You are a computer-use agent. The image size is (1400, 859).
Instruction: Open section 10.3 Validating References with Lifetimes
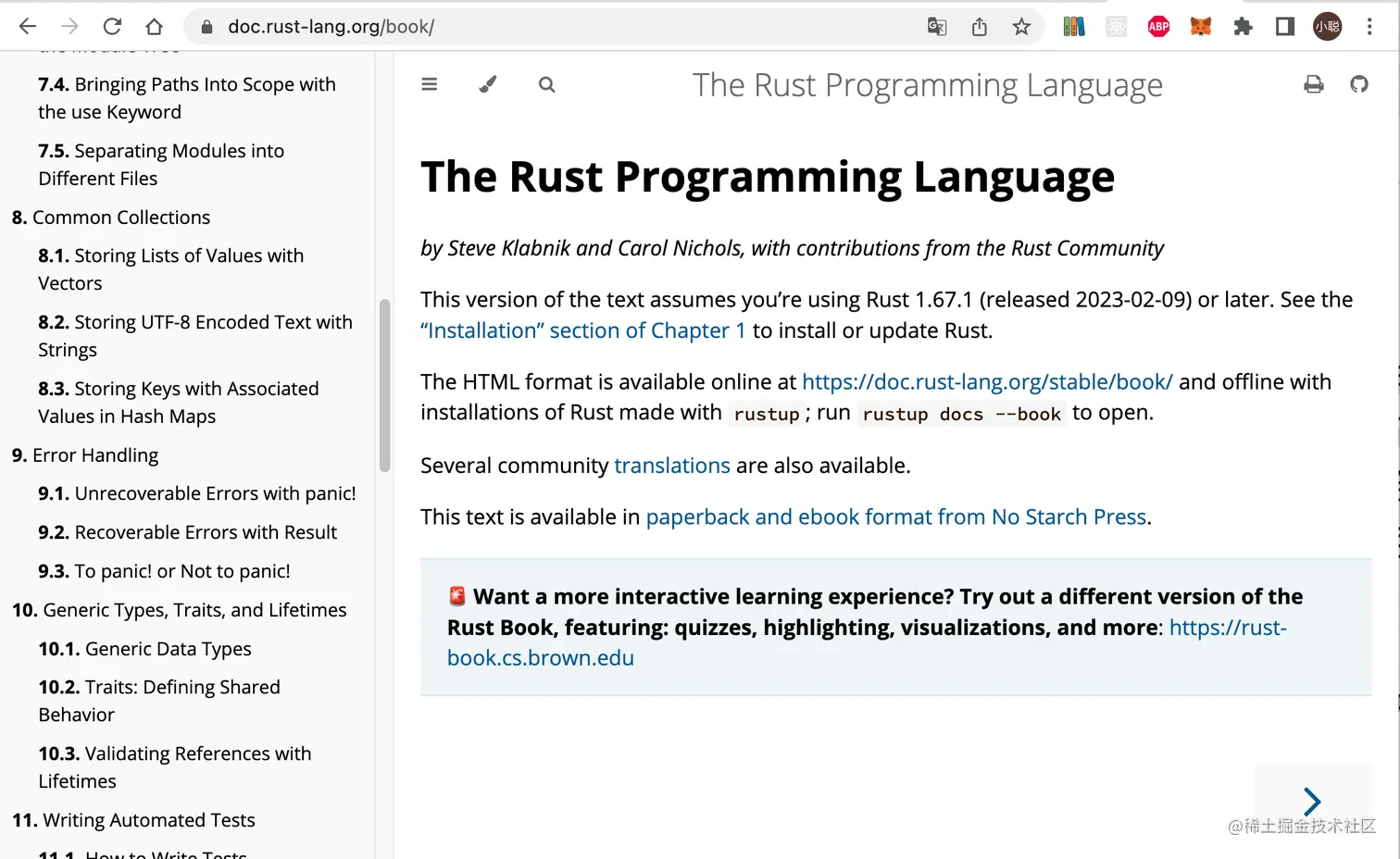tap(175, 767)
